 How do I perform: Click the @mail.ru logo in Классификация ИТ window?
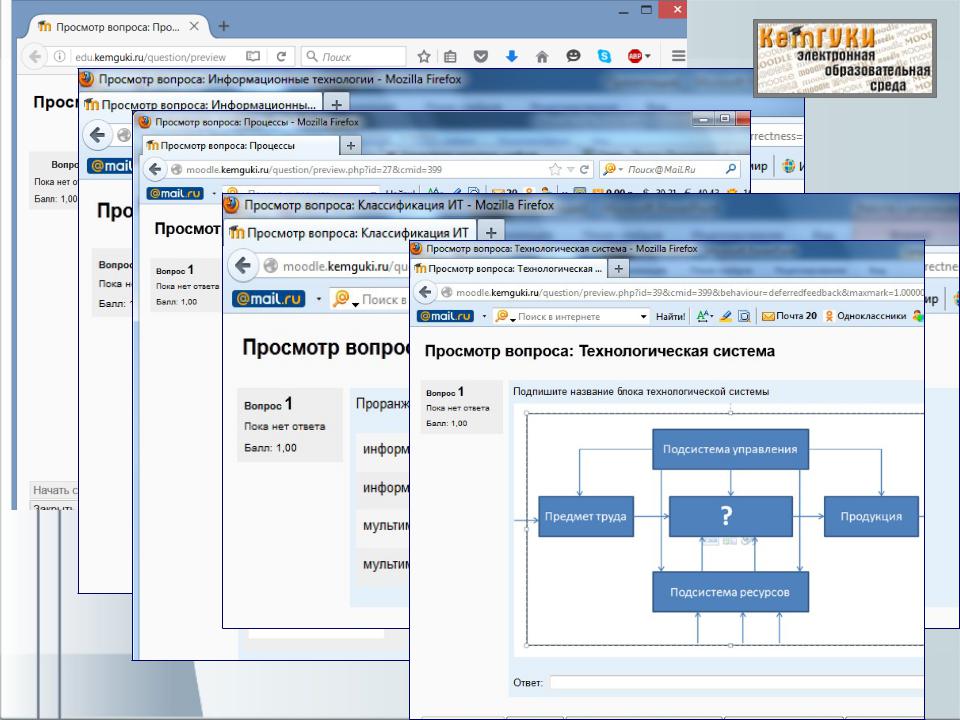pos(269,299)
